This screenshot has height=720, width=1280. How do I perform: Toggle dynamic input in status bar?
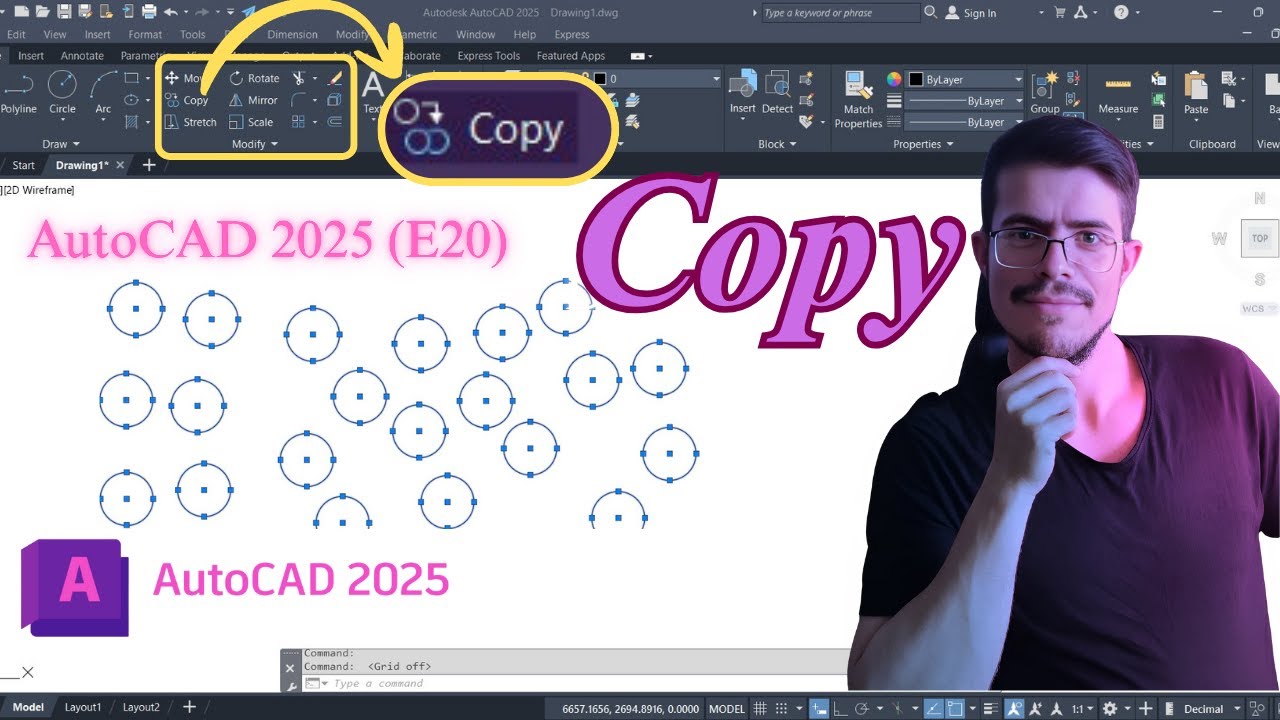818,708
